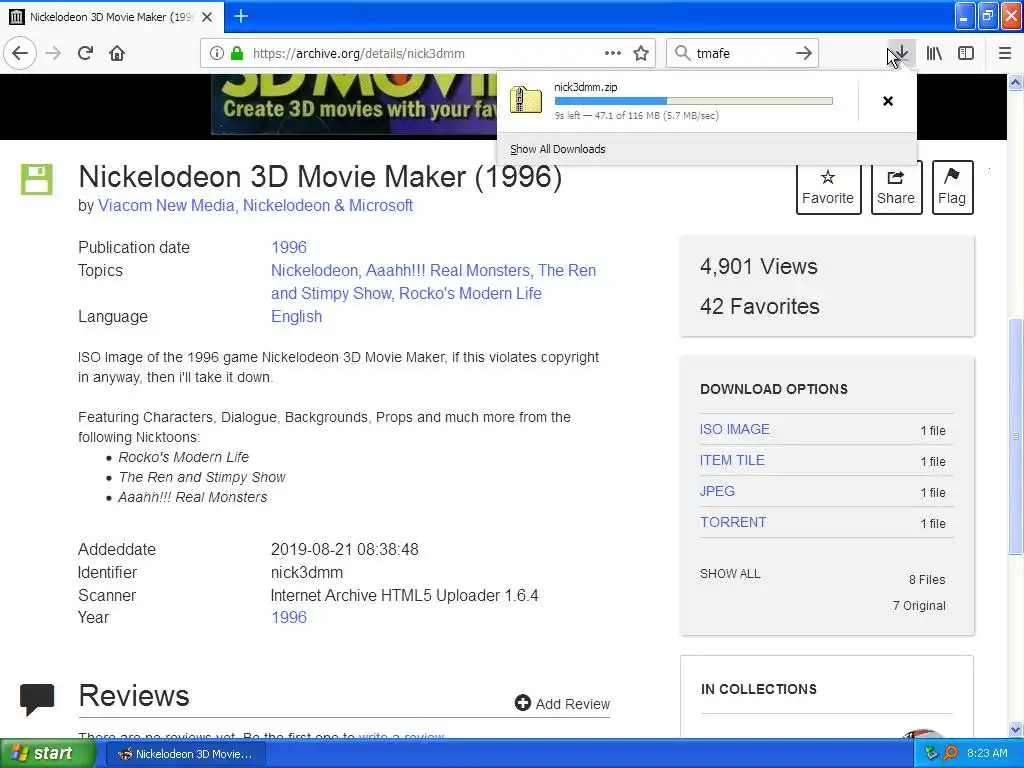Viewport: 1024px width, 768px height.
Task: Show All Downloads
Action: [x=558, y=149]
